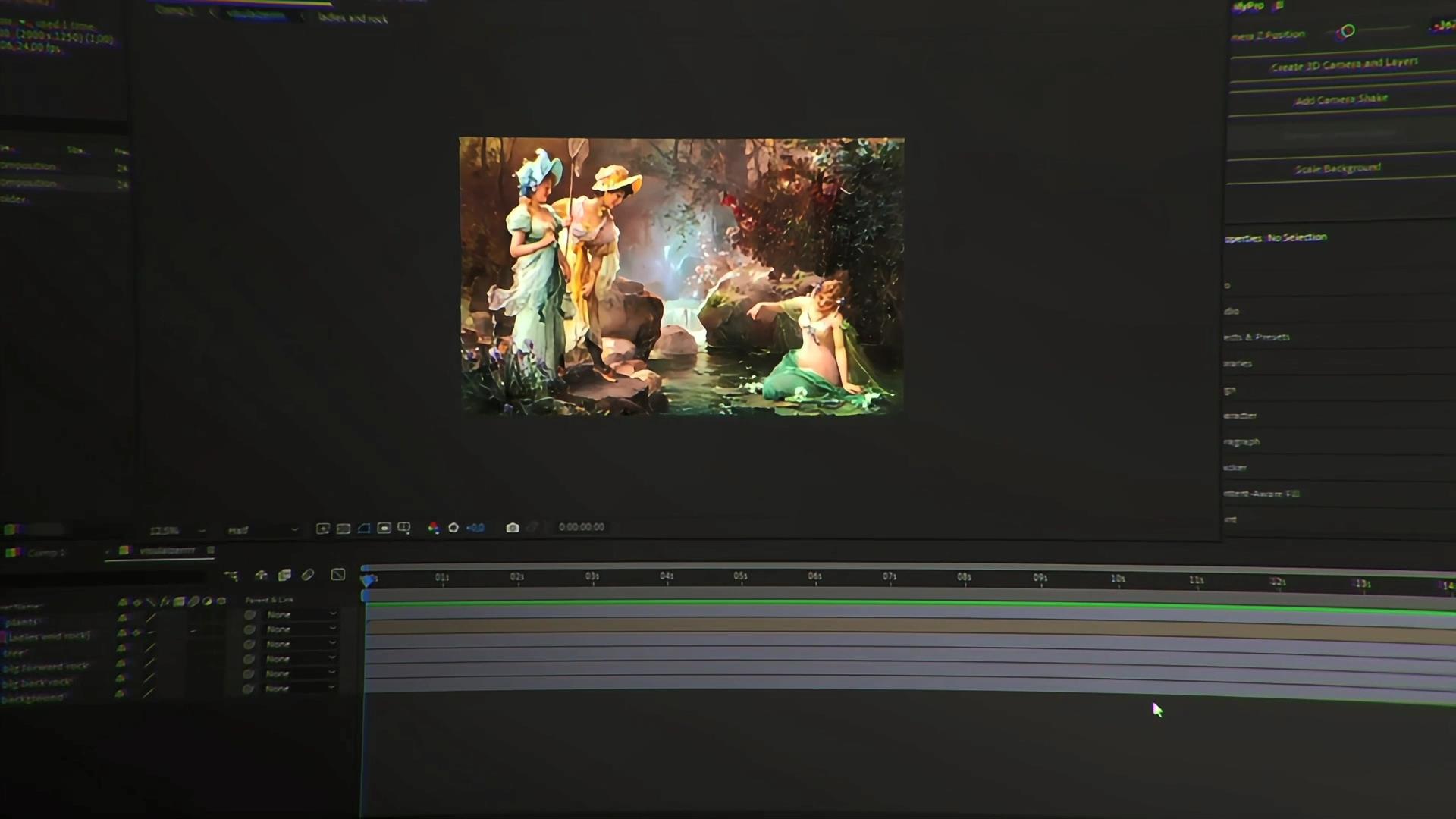Expand the Content-Aware Fill panel

(1262, 494)
